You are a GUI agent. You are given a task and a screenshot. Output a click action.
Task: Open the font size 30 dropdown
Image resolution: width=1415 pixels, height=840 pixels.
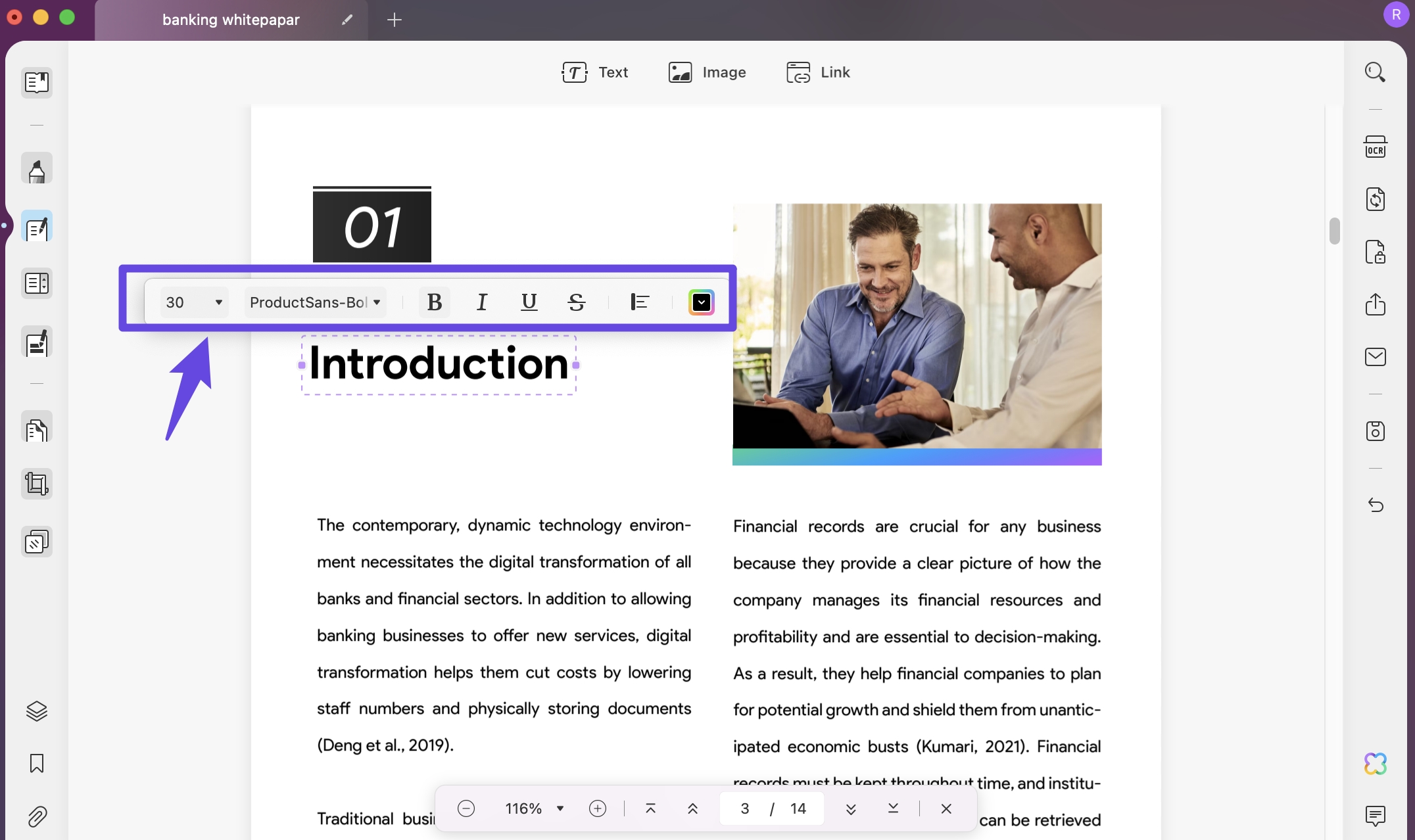coord(194,302)
